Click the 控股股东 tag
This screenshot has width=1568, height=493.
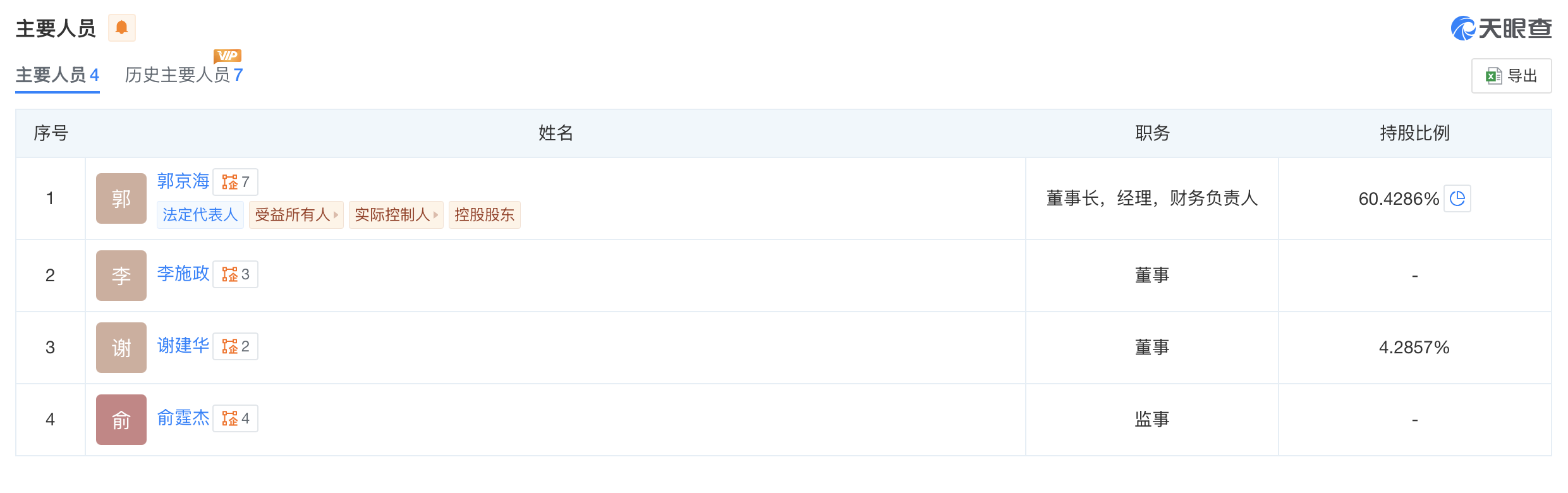pyautogui.click(x=485, y=215)
